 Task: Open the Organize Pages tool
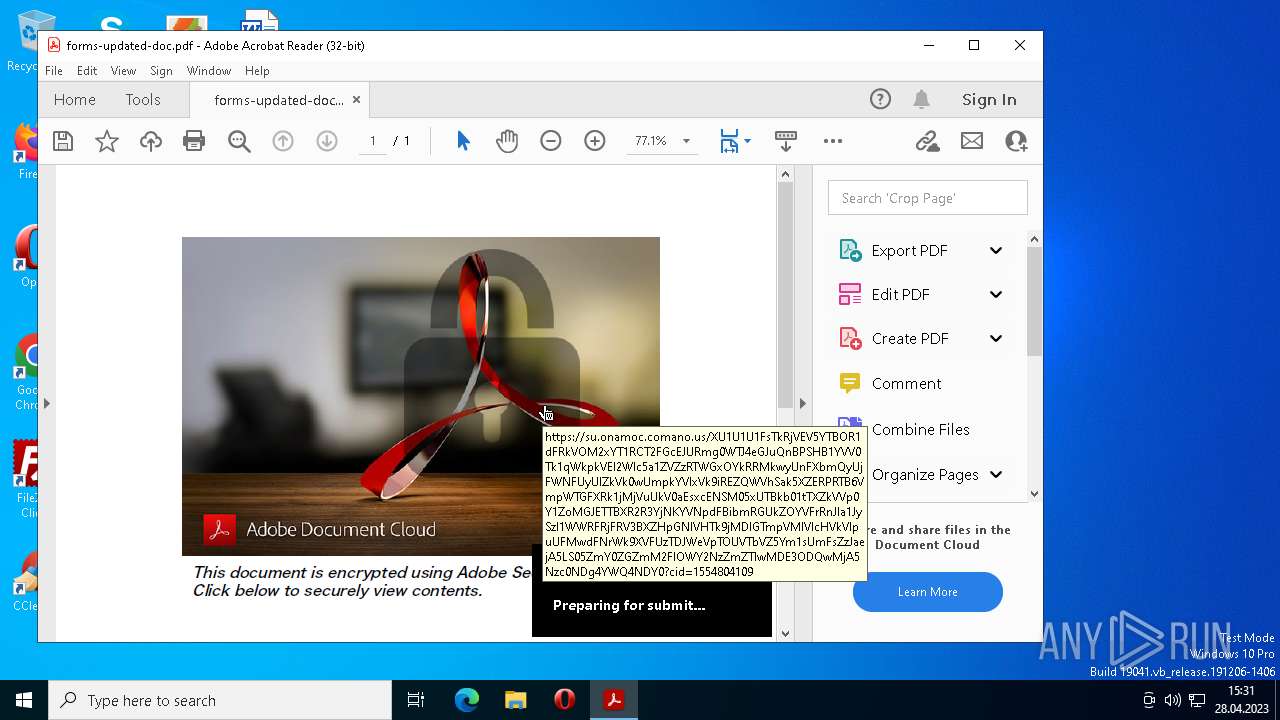pos(924,475)
